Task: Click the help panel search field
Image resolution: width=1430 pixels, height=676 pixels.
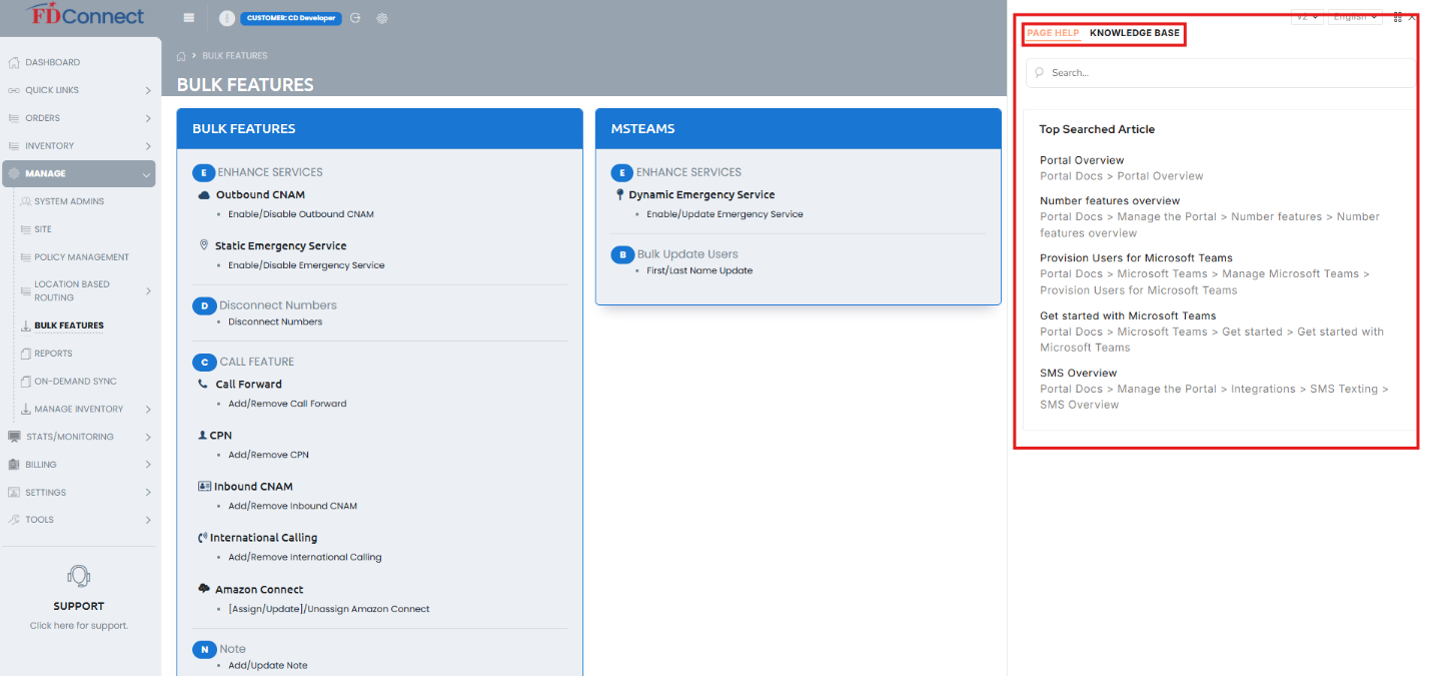Action: (1220, 72)
